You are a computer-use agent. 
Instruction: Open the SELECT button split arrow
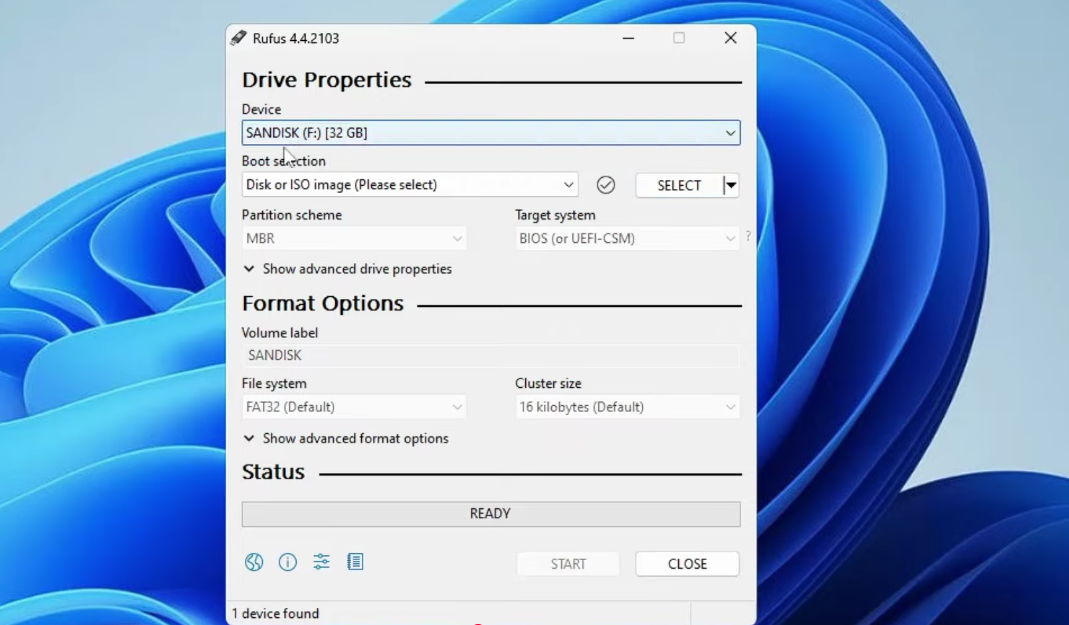click(731, 185)
